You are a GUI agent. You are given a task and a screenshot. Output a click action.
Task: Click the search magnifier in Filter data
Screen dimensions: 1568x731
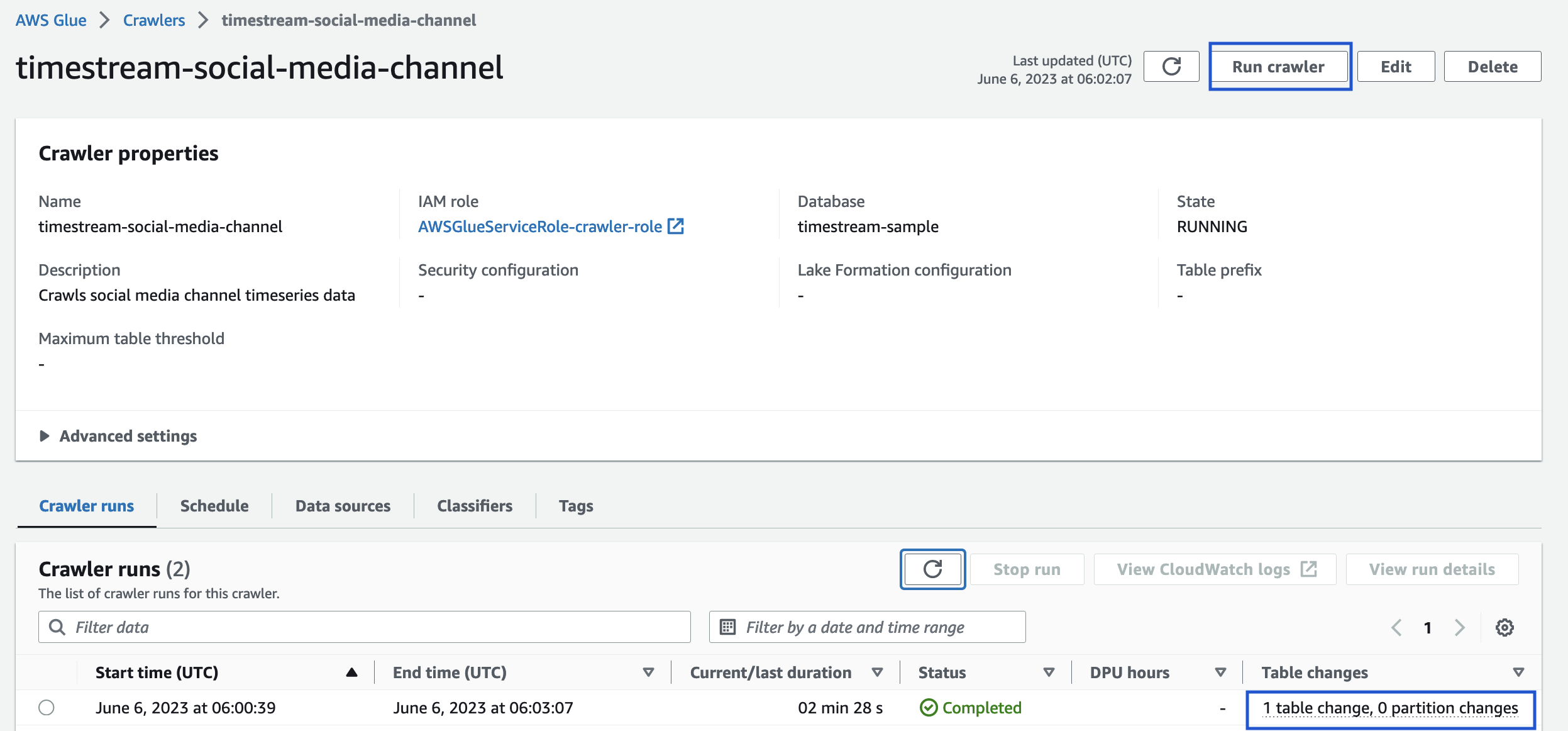[57, 627]
